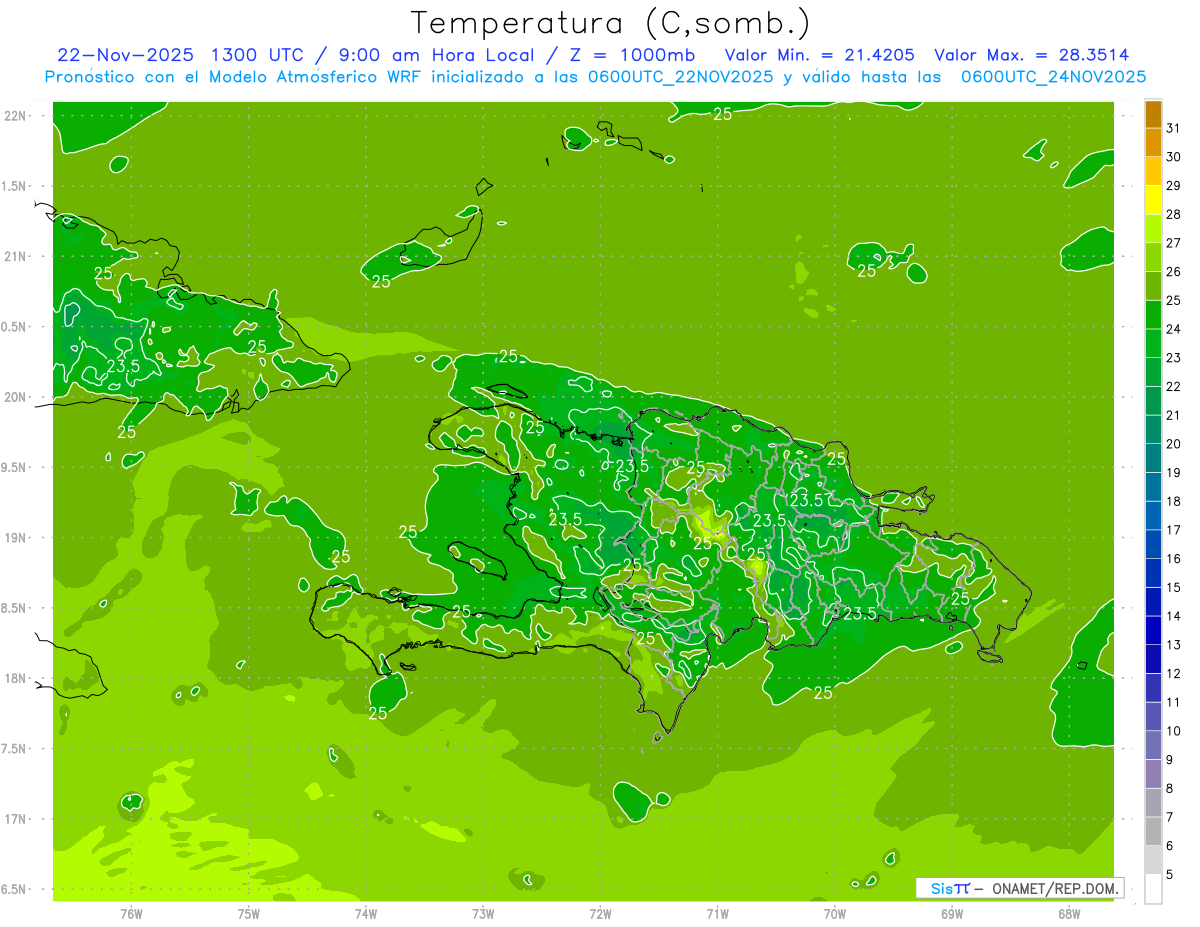1200x927 pixels.
Task: Pick the teal band between 19 and 20
Action: (x=1153, y=458)
